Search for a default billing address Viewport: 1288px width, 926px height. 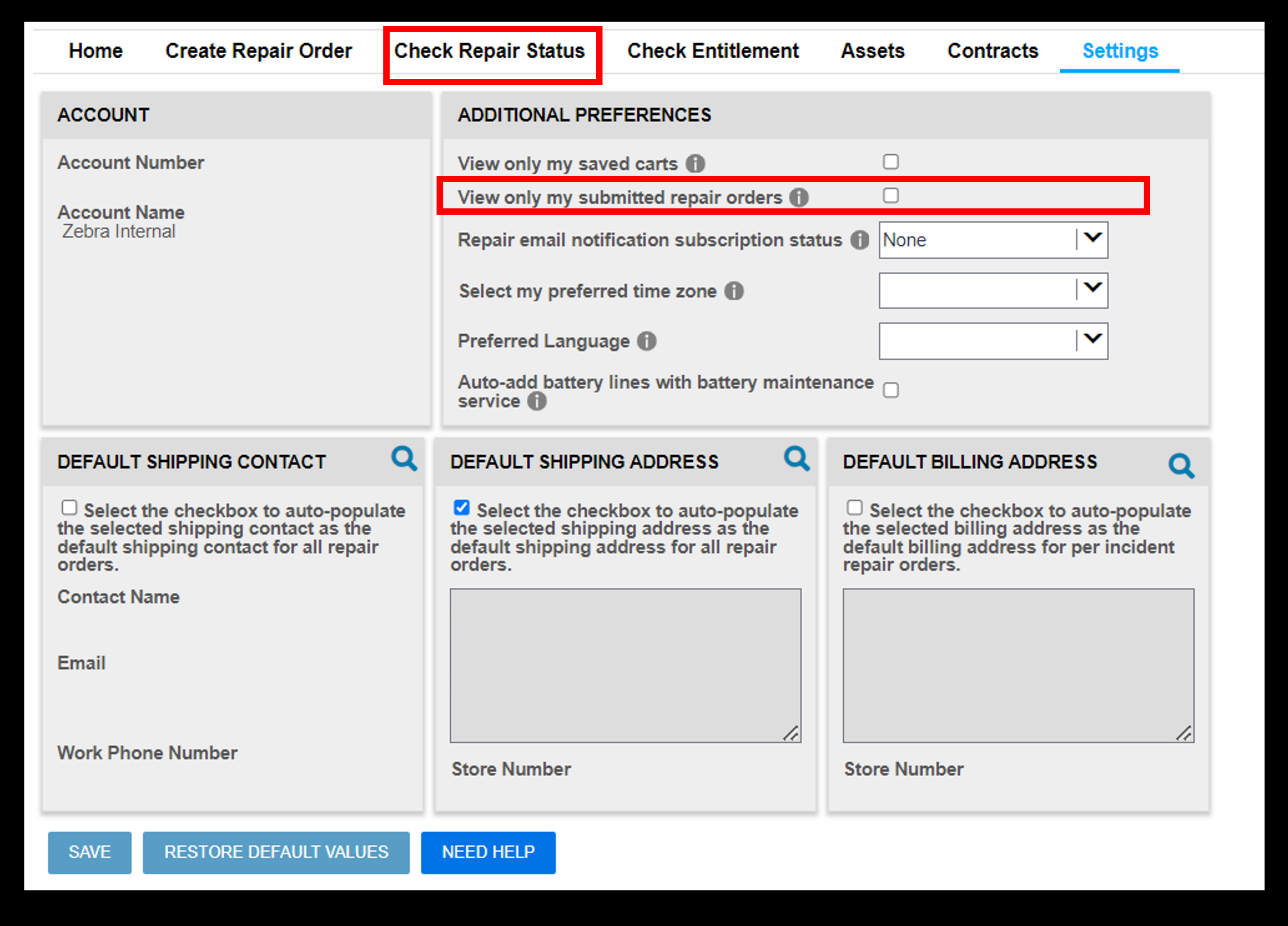tap(1181, 466)
